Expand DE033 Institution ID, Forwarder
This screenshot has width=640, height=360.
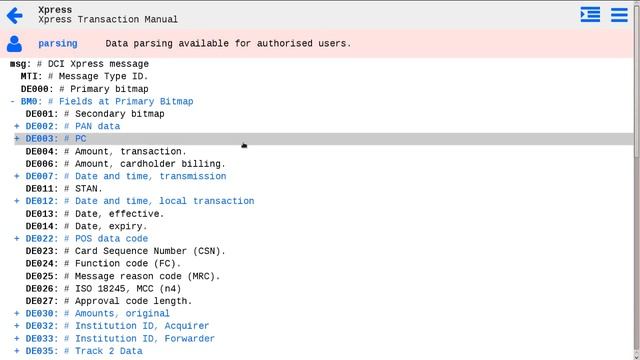(17, 339)
